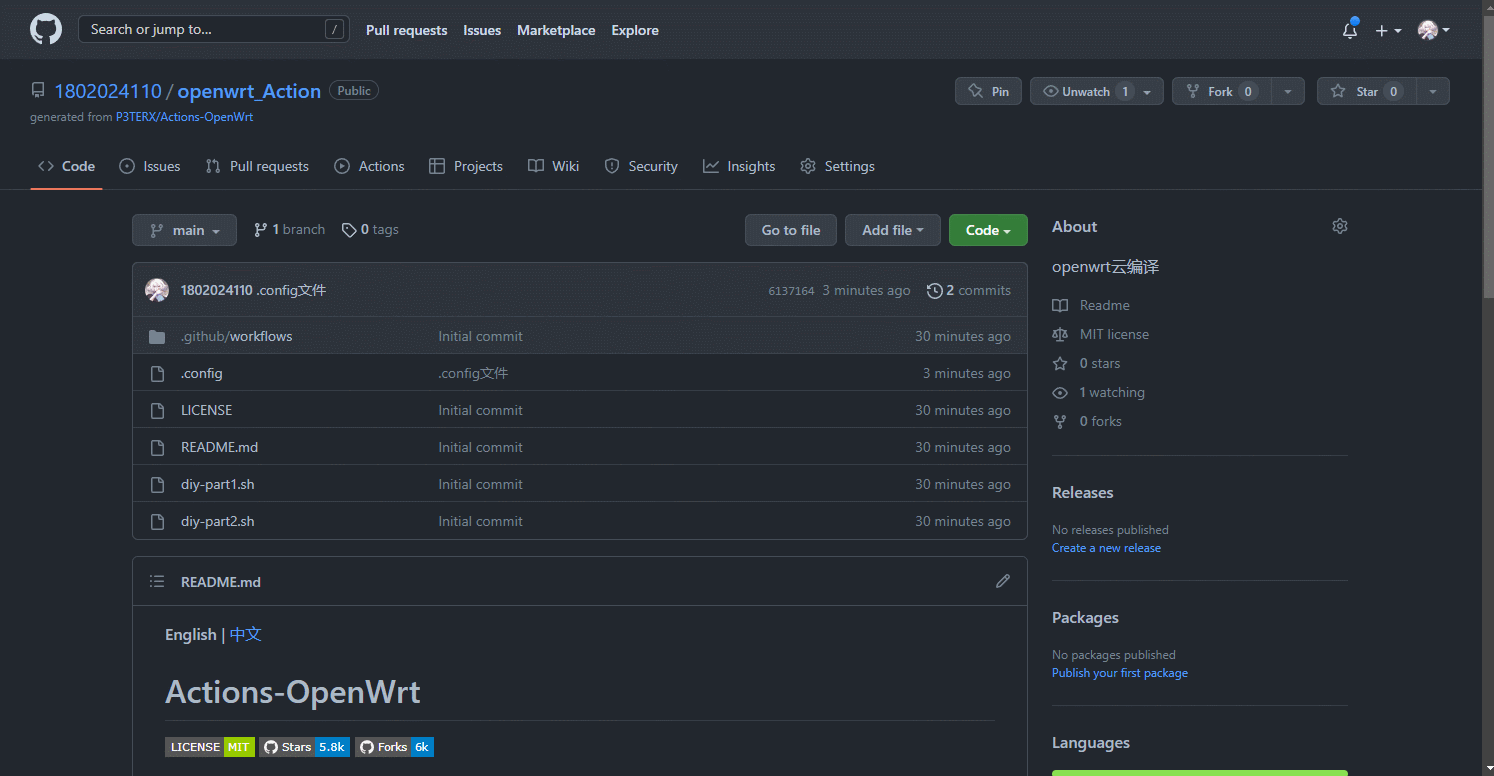Open the Settings tab

(838, 166)
